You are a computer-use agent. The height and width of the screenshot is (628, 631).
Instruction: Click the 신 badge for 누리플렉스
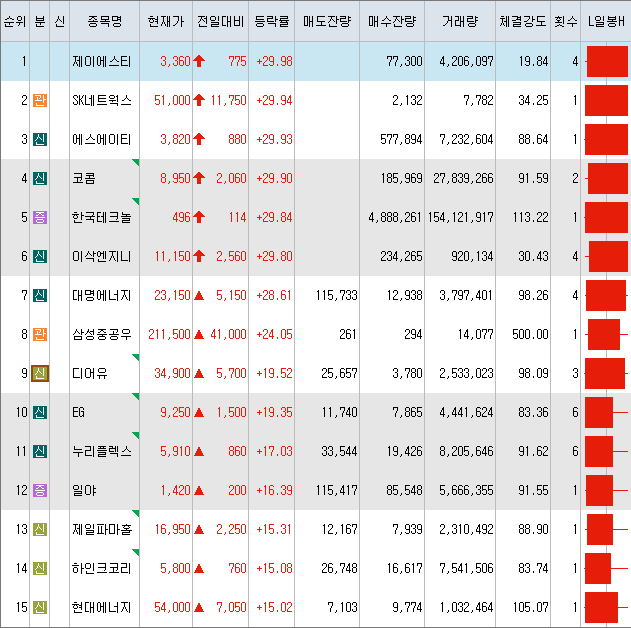tap(39, 451)
